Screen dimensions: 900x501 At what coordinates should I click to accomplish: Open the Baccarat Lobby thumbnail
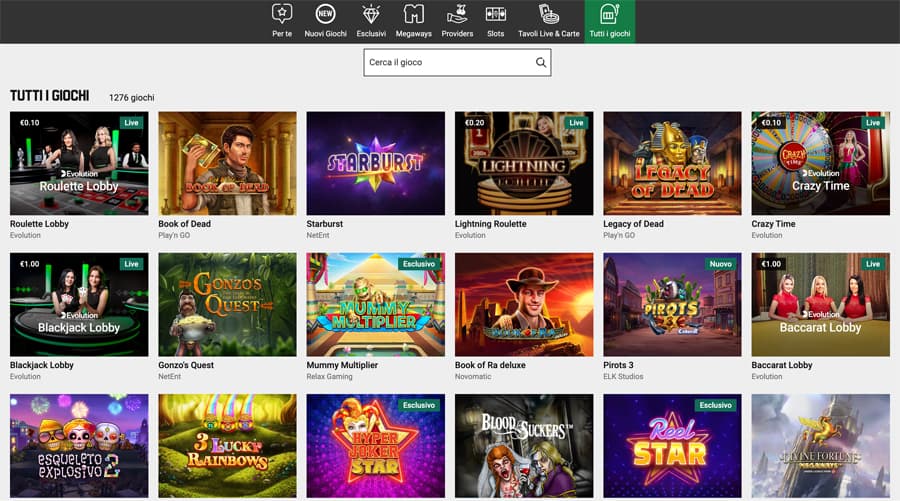821,305
